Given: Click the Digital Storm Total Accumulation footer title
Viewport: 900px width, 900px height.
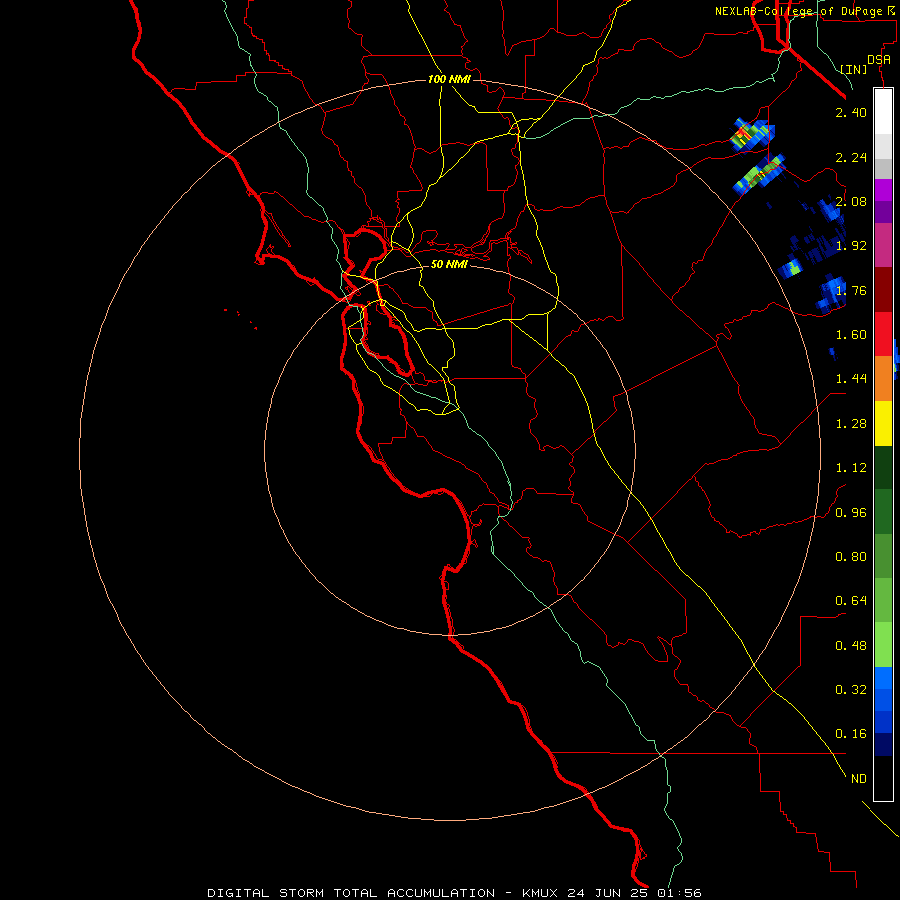Looking at the screenshot, I should click(x=351, y=893).
